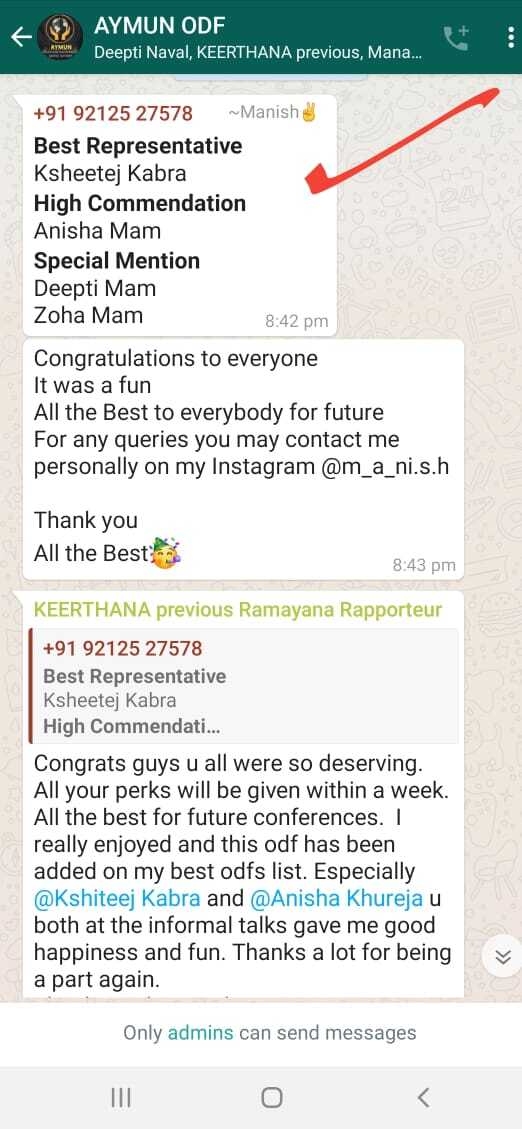Tap sender number +91 92125 27578 at top

click(113, 113)
